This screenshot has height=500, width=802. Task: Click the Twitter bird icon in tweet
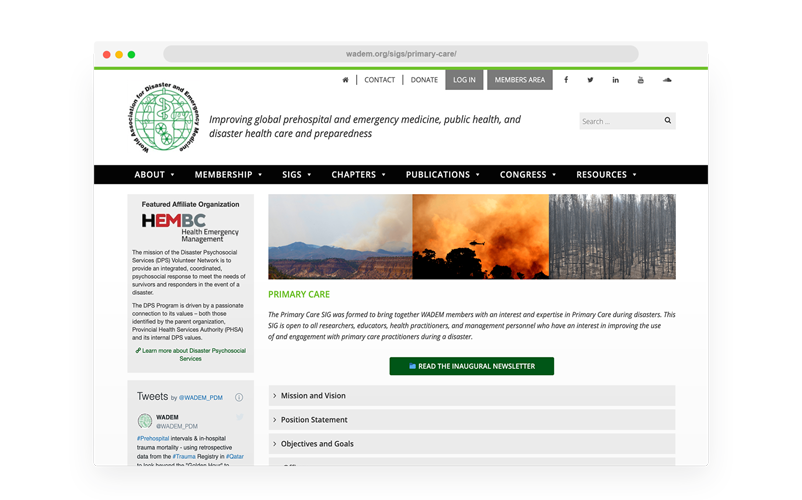(x=239, y=417)
